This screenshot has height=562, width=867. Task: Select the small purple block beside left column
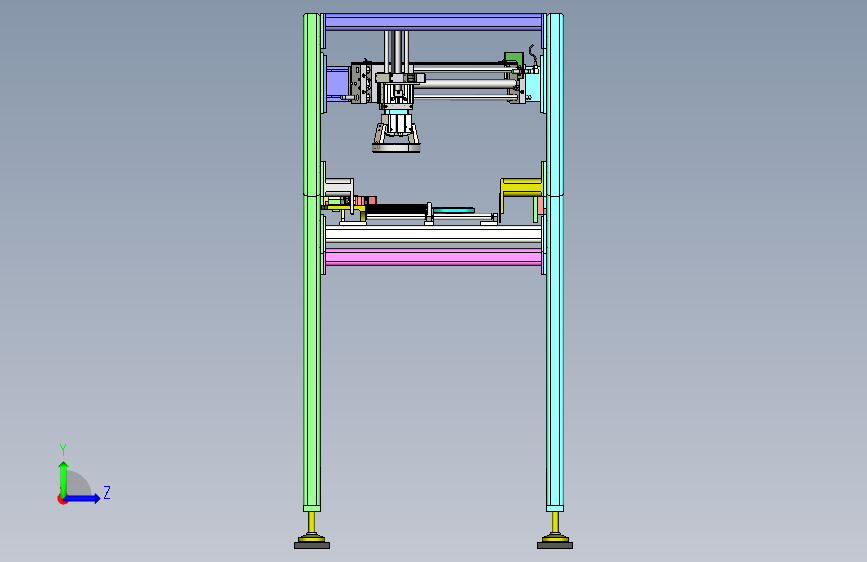point(337,83)
